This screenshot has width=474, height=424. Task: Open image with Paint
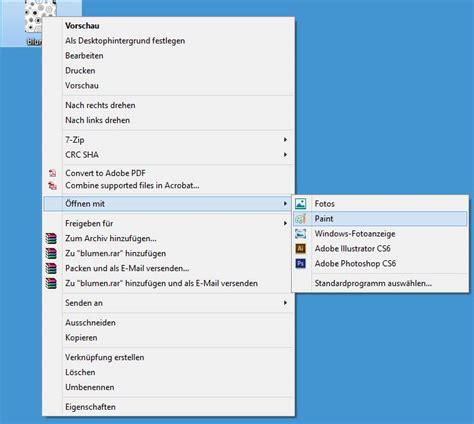(x=380, y=219)
